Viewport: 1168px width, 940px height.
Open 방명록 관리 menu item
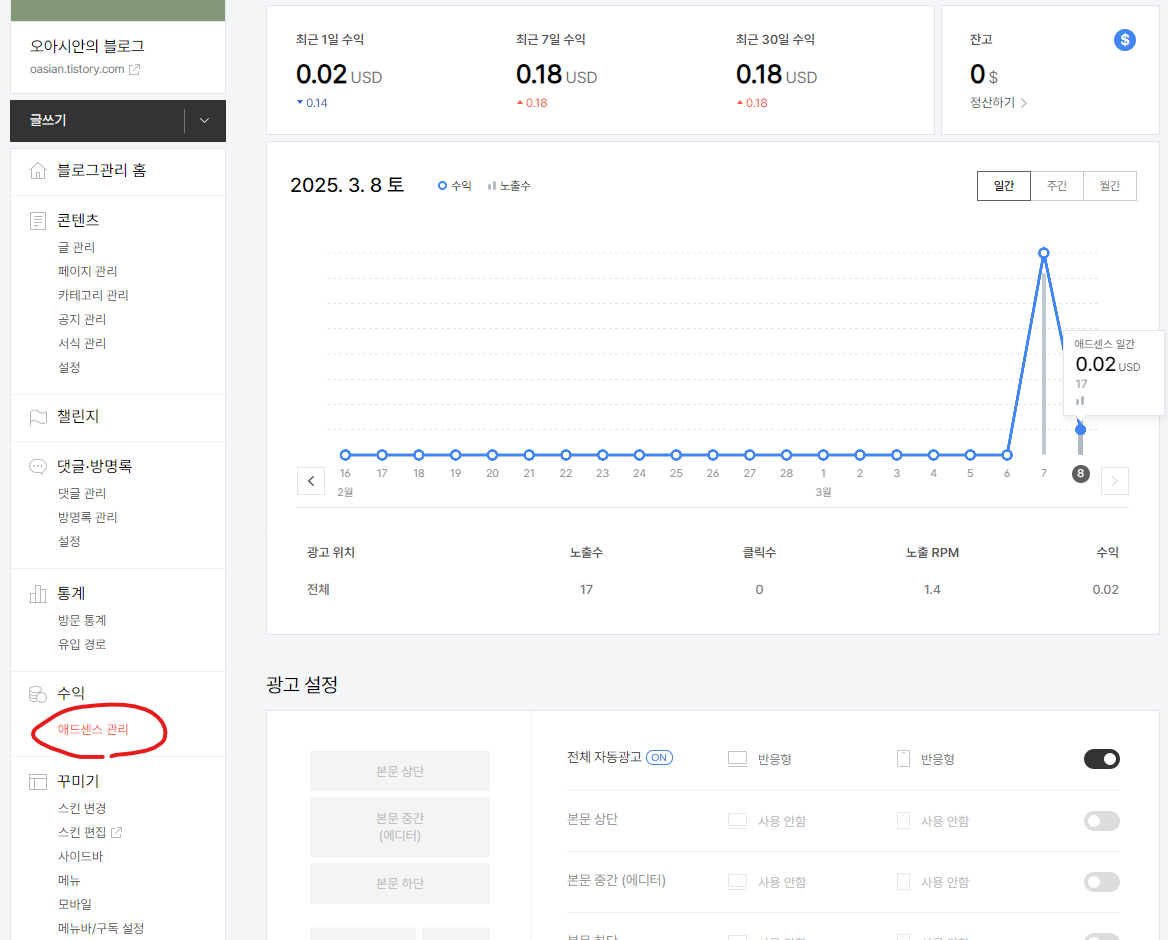(x=87, y=517)
